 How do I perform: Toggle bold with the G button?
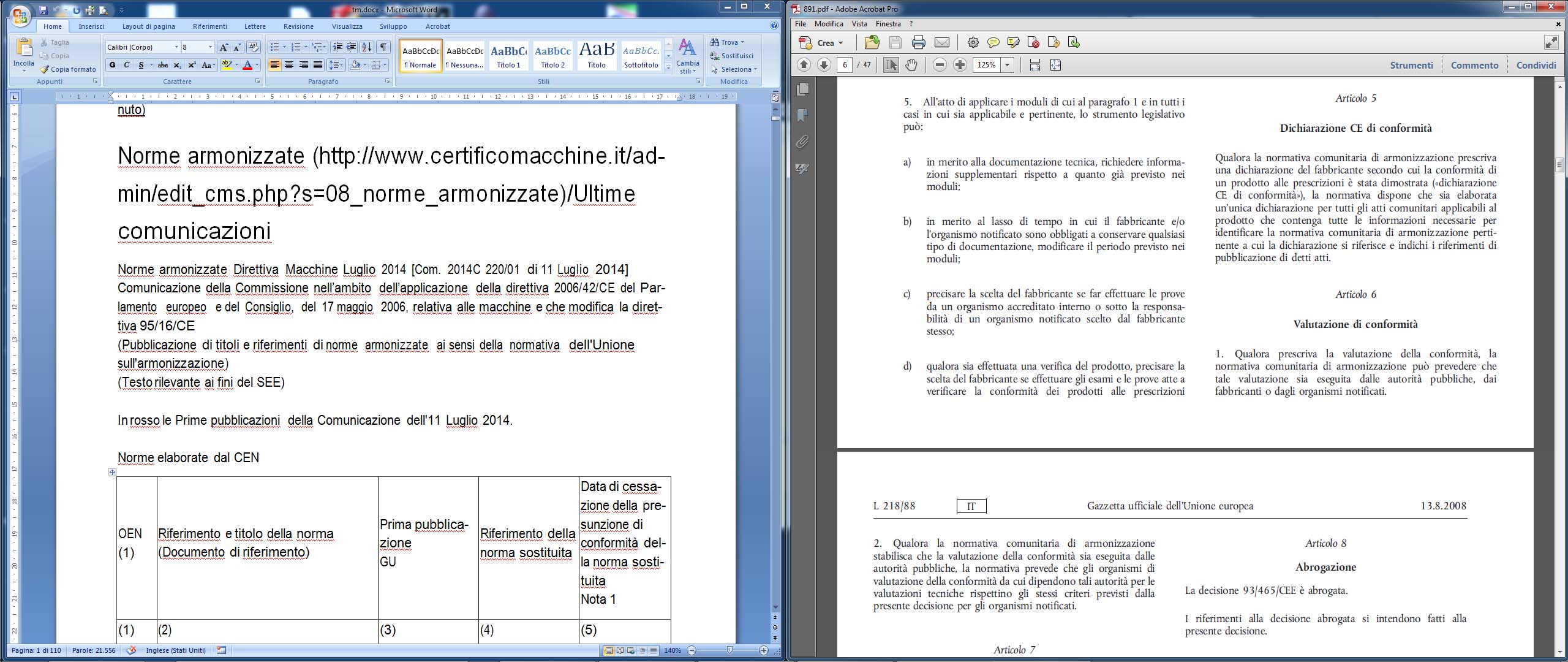click(112, 65)
